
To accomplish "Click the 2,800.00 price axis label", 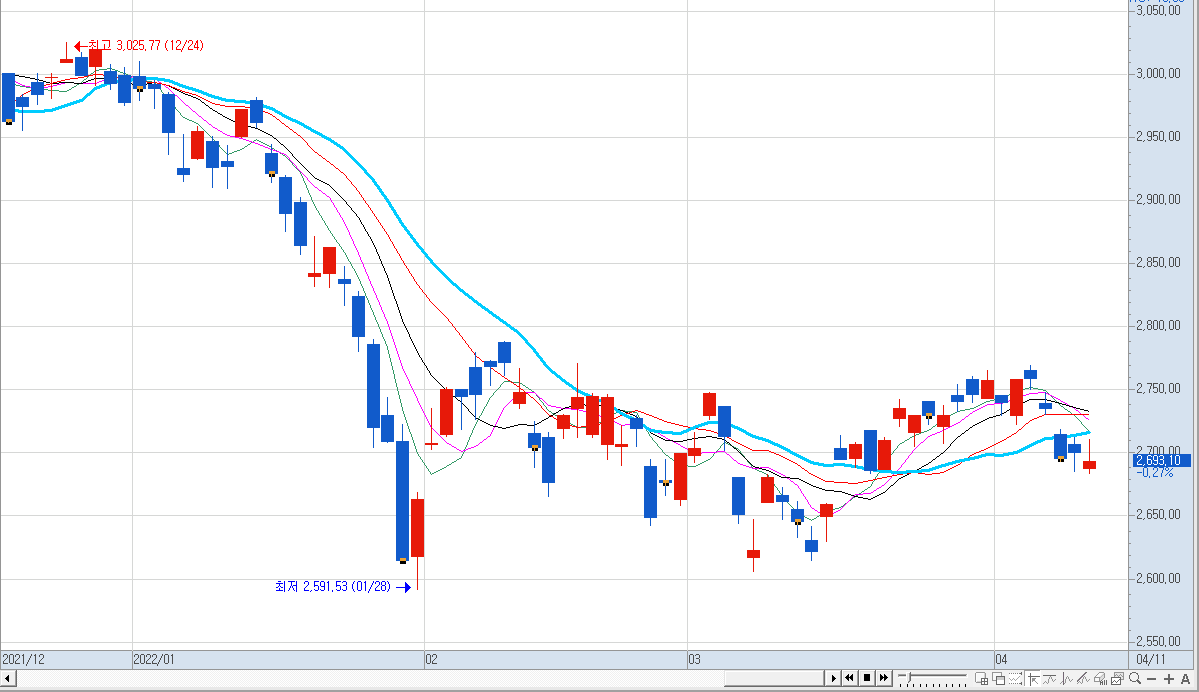I will 1158,326.
